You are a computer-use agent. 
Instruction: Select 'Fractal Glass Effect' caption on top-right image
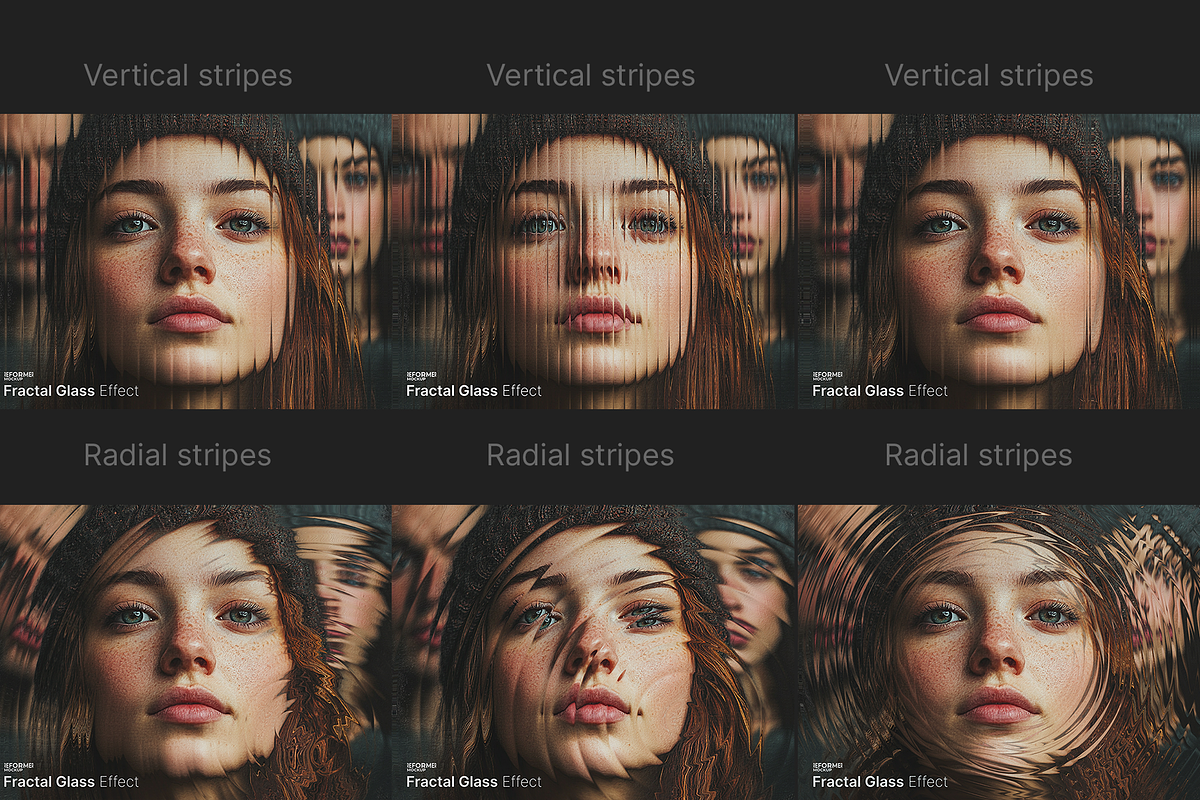[880, 391]
